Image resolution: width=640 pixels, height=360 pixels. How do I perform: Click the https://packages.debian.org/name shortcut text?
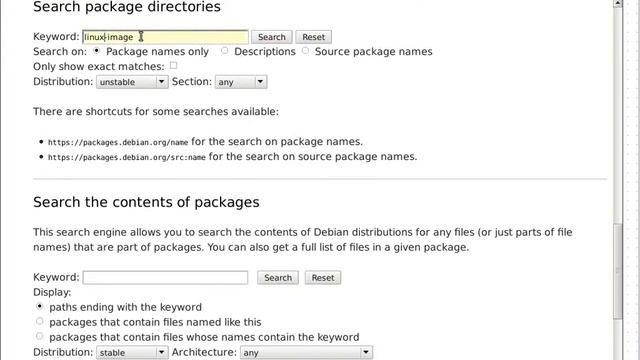[118, 142]
